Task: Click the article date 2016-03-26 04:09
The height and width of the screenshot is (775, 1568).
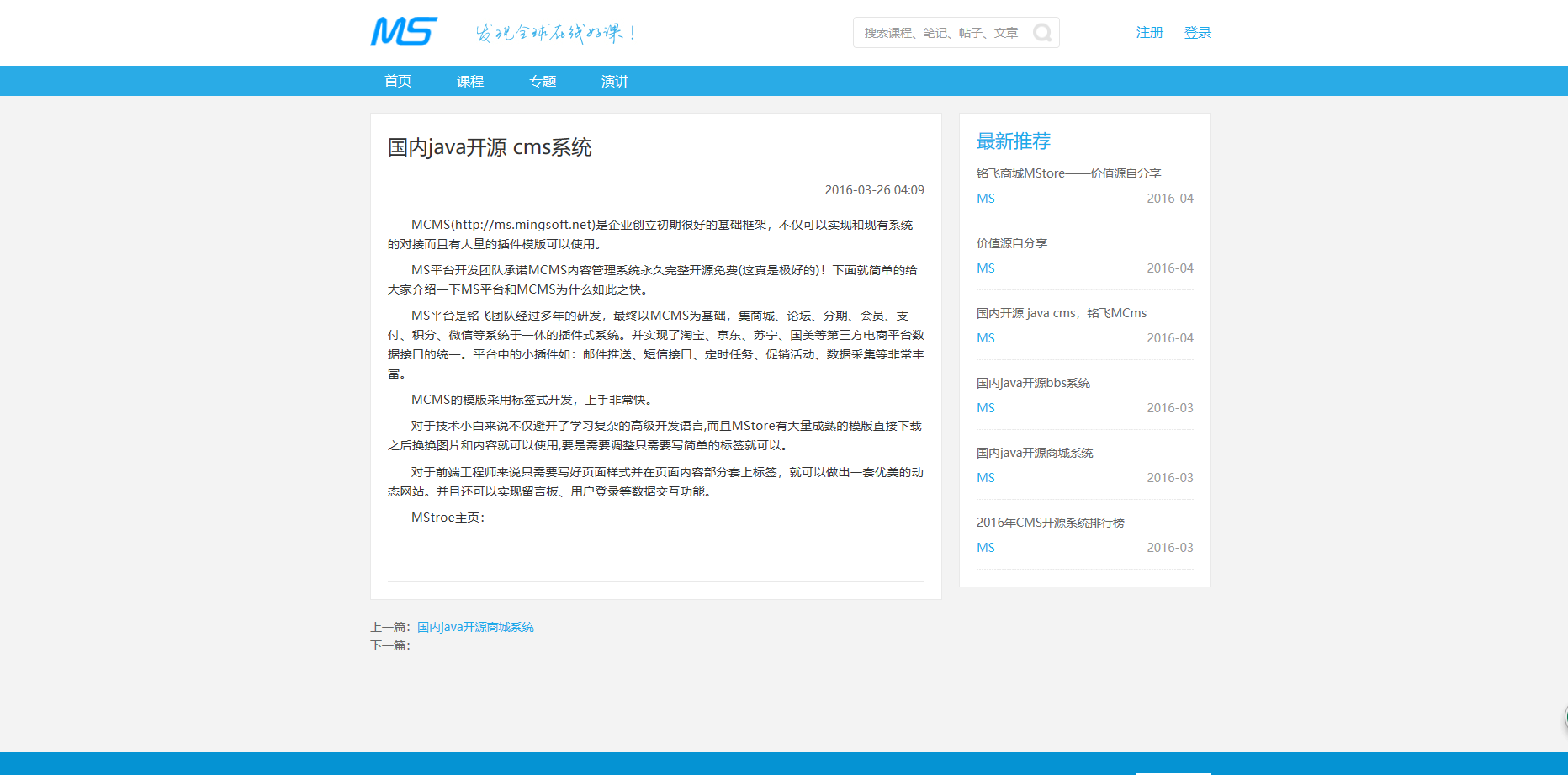Action: (x=874, y=190)
